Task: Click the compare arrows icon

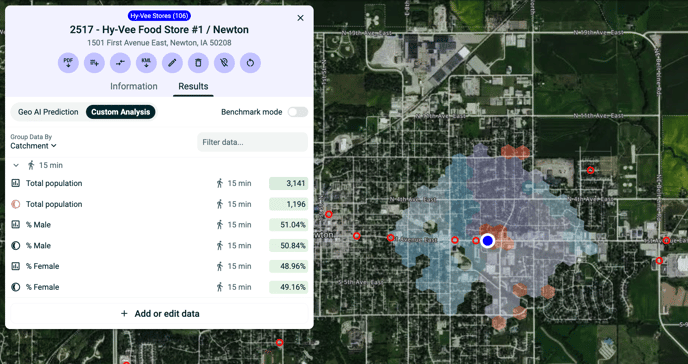Action: point(120,63)
